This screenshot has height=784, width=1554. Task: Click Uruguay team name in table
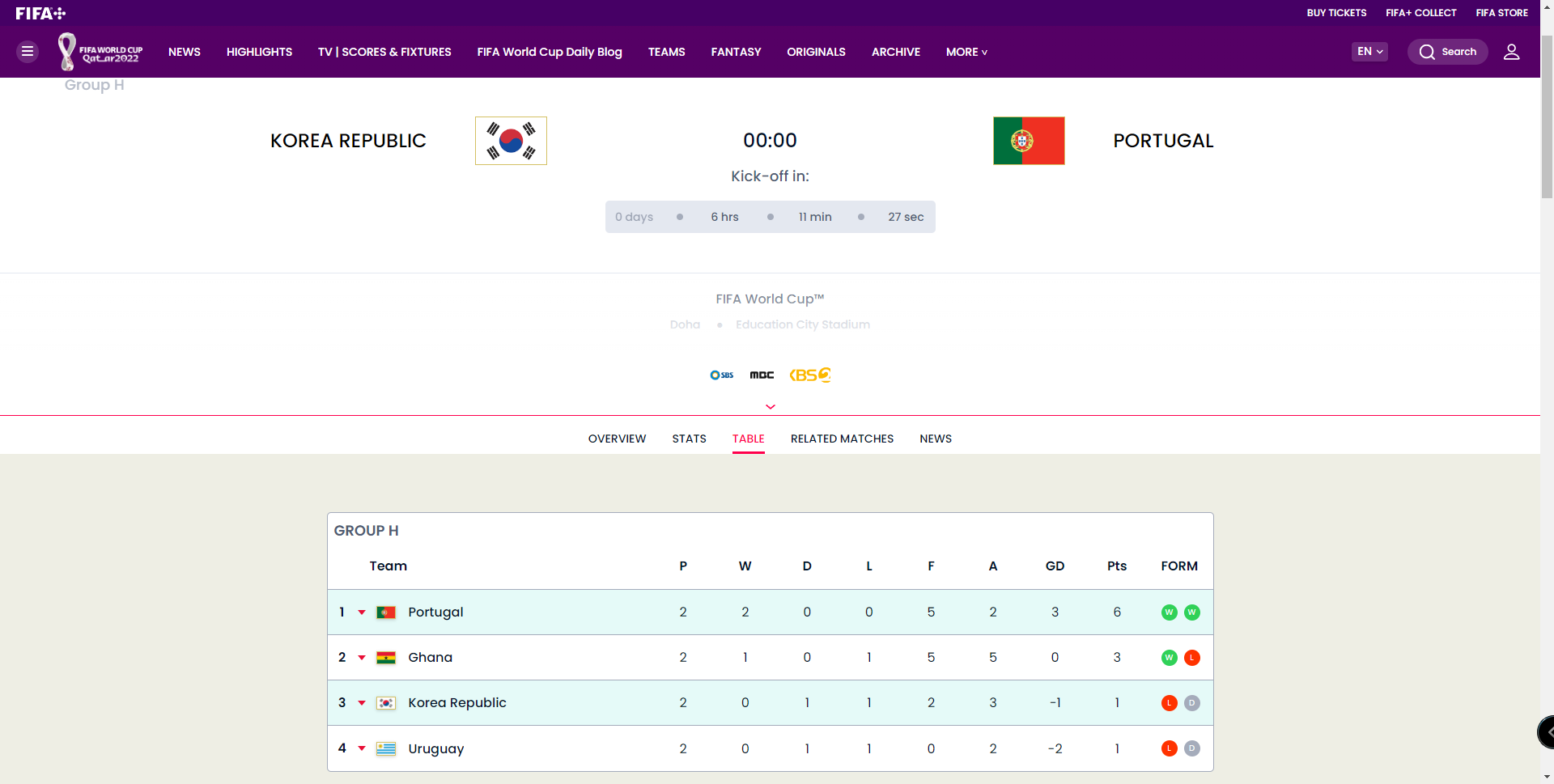tap(436, 748)
